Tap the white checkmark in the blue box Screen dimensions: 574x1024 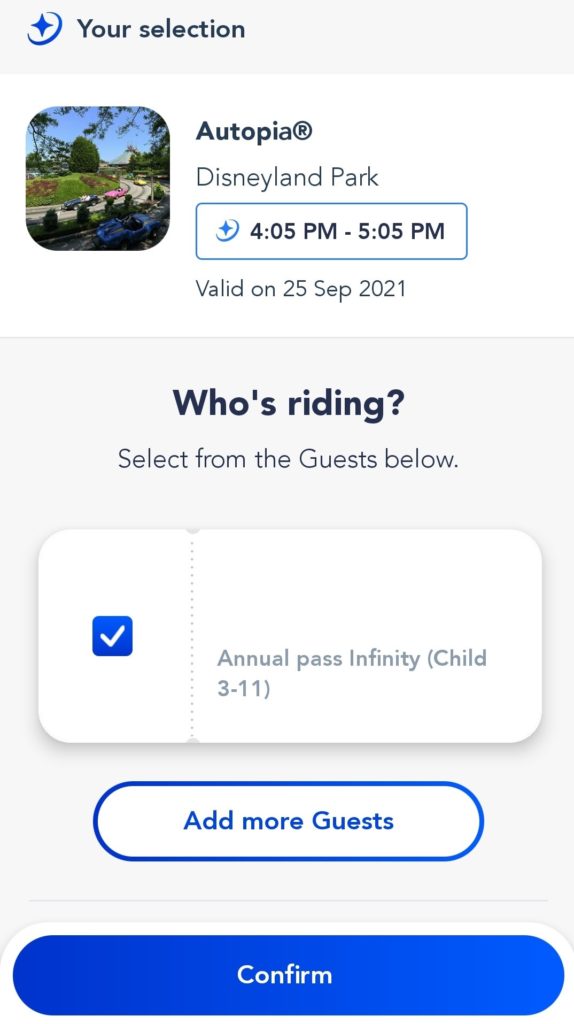point(112,635)
